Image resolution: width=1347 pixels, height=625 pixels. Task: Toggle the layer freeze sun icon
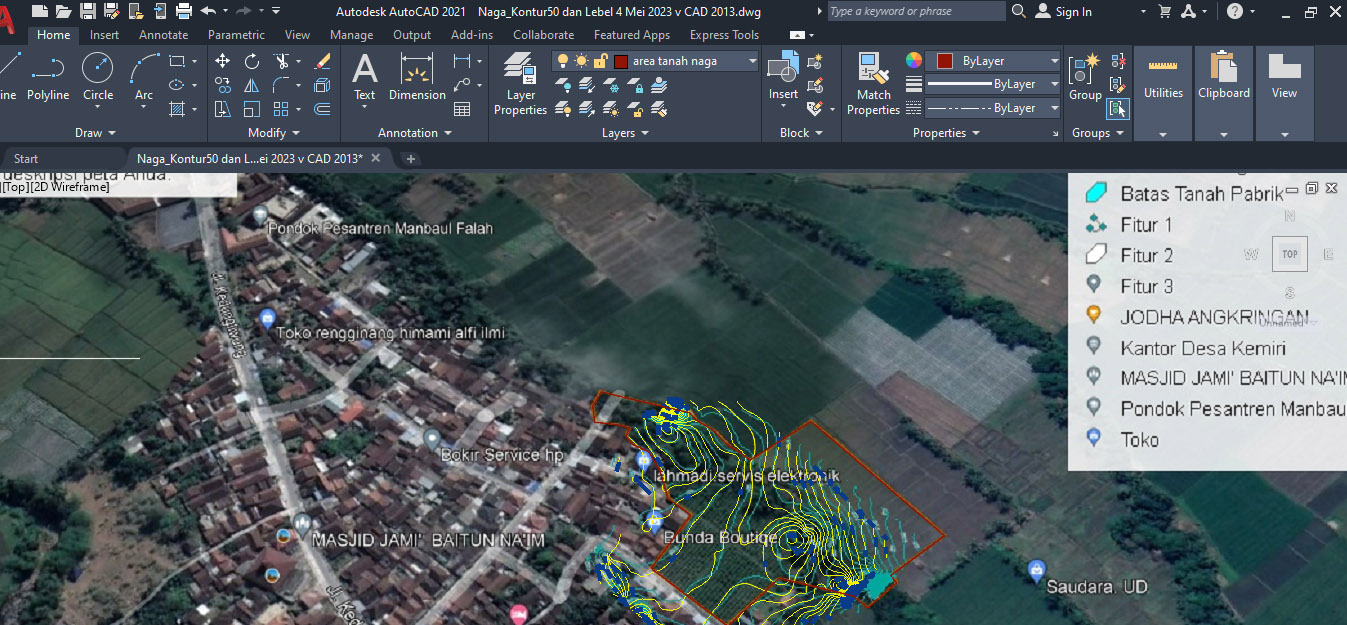pos(581,61)
